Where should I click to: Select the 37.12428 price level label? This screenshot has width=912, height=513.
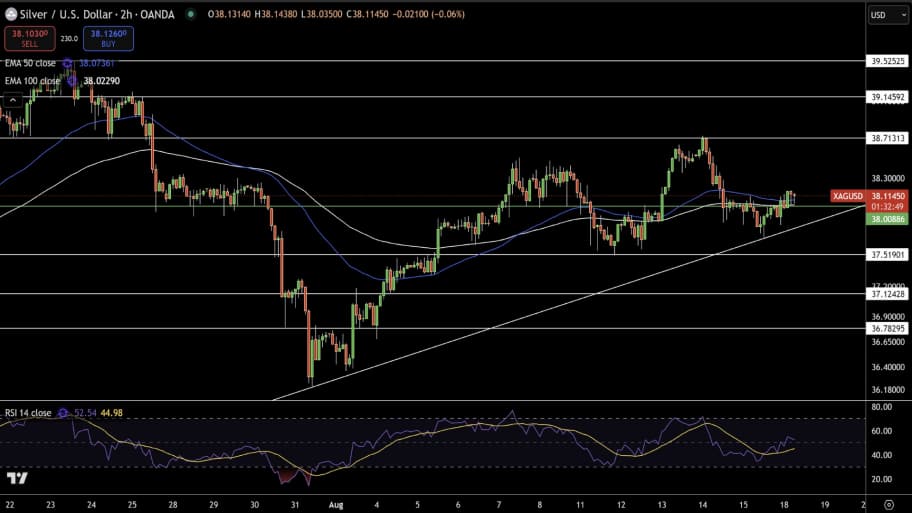(888, 294)
